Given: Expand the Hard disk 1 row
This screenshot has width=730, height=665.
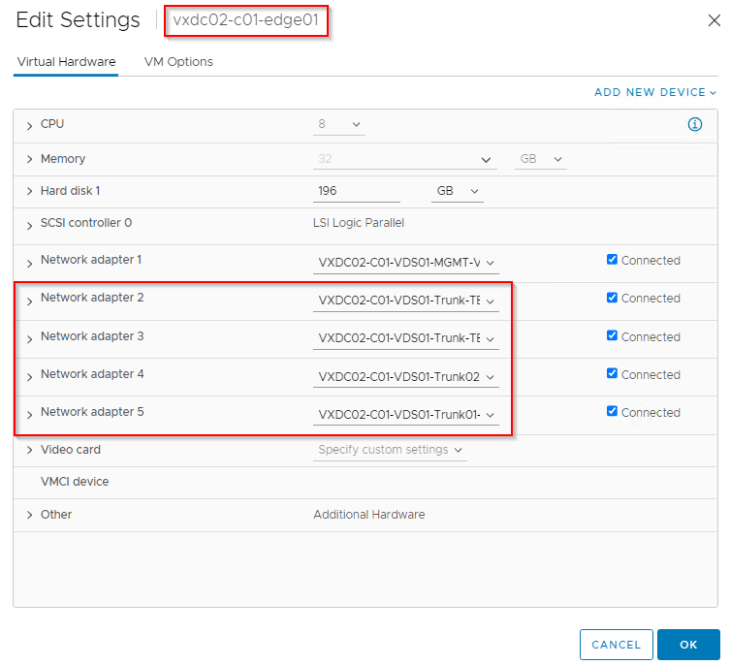Looking at the screenshot, I should tap(29, 191).
